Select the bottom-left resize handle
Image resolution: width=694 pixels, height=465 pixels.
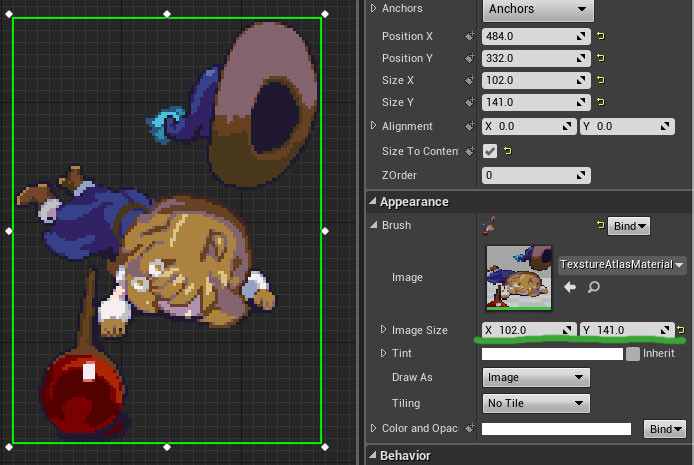9,447
